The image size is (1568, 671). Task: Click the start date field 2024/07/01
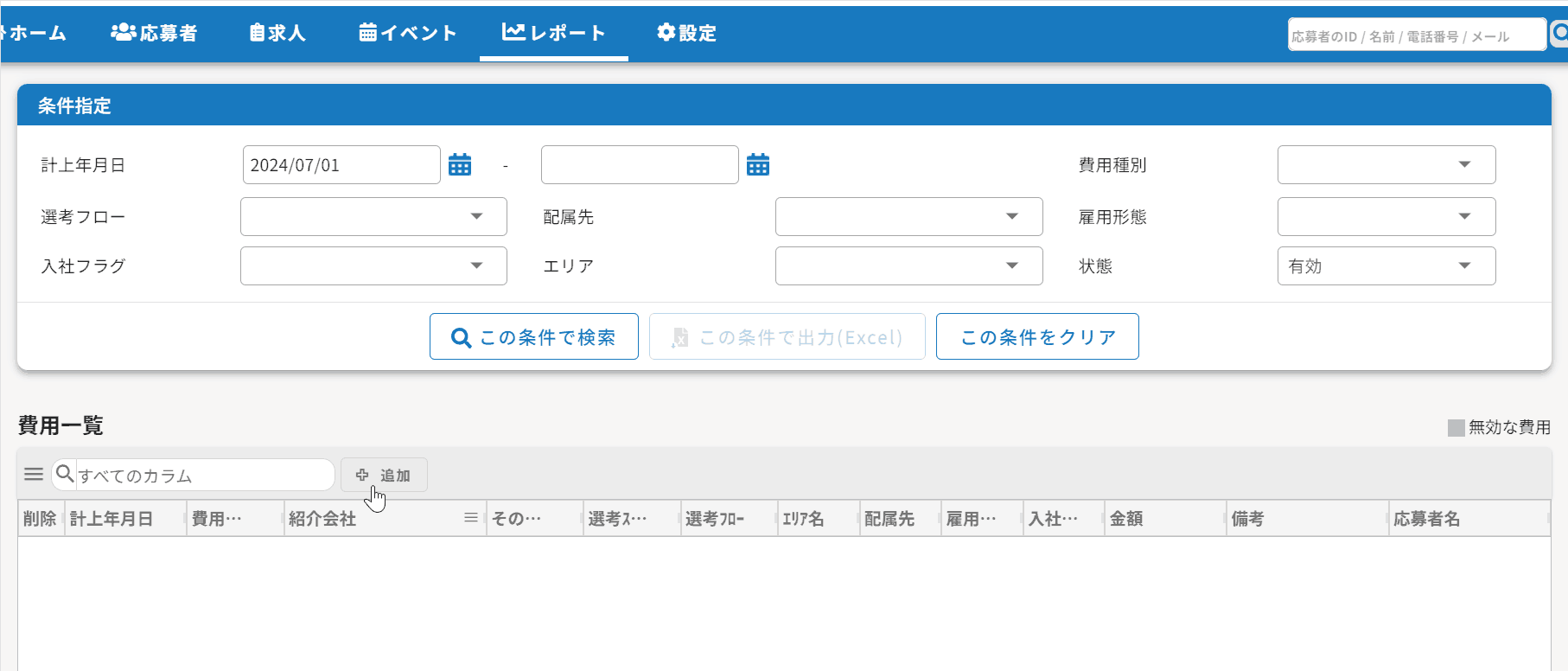point(341,164)
